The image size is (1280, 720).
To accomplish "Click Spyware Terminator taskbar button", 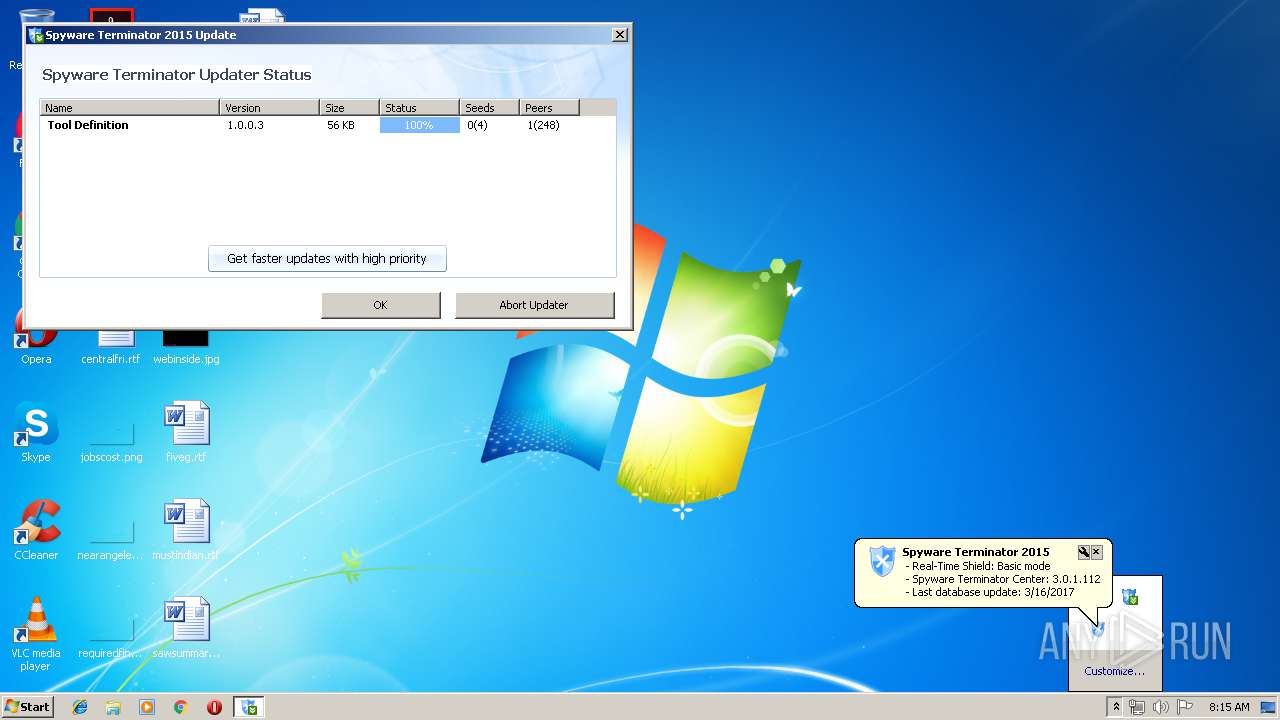I will point(248,707).
